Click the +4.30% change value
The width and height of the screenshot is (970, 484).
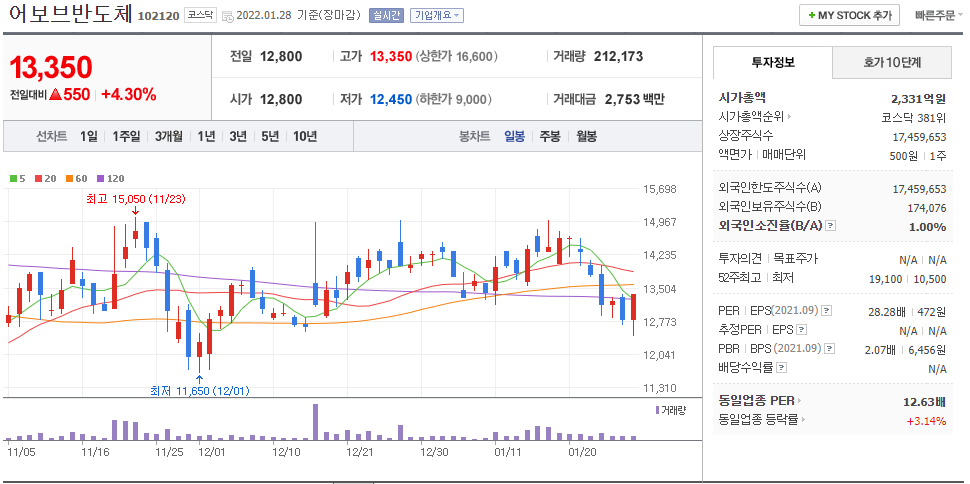point(129,95)
